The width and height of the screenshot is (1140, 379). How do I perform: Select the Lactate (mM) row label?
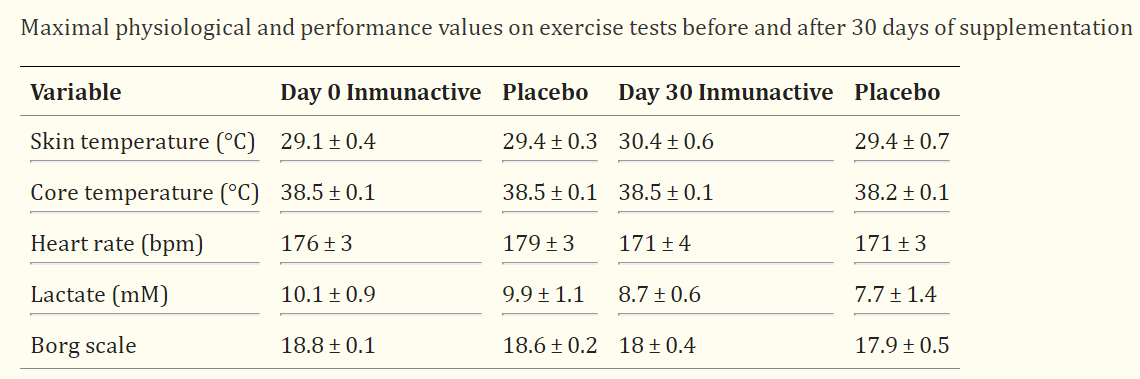click(x=99, y=295)
